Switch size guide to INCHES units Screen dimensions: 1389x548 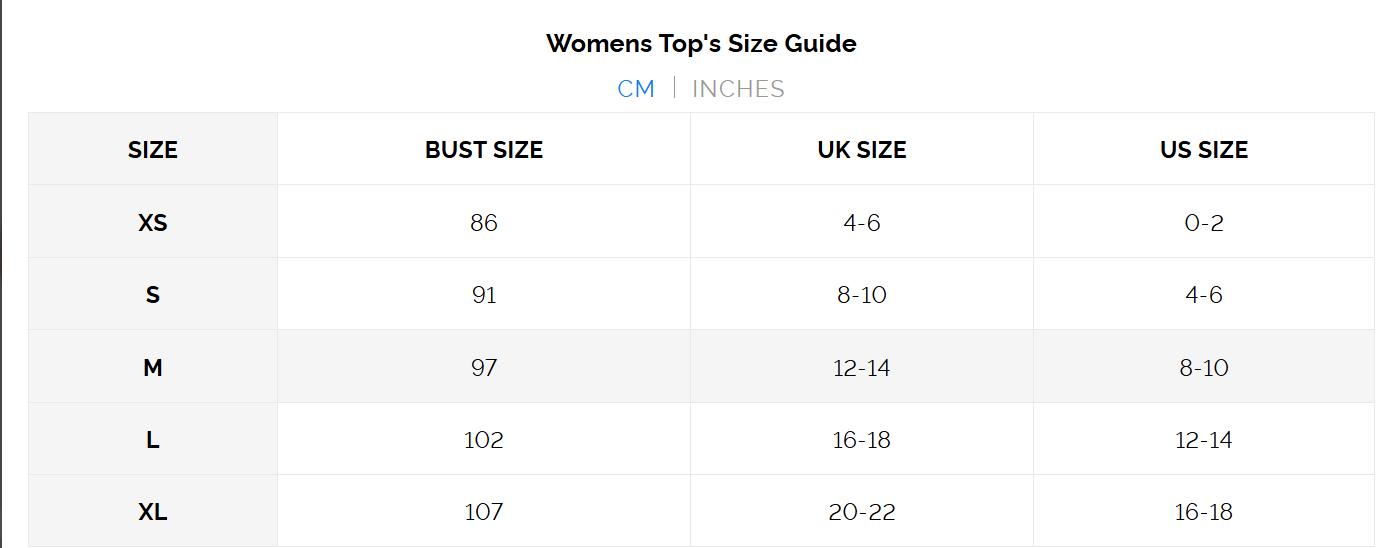[738, 89]
